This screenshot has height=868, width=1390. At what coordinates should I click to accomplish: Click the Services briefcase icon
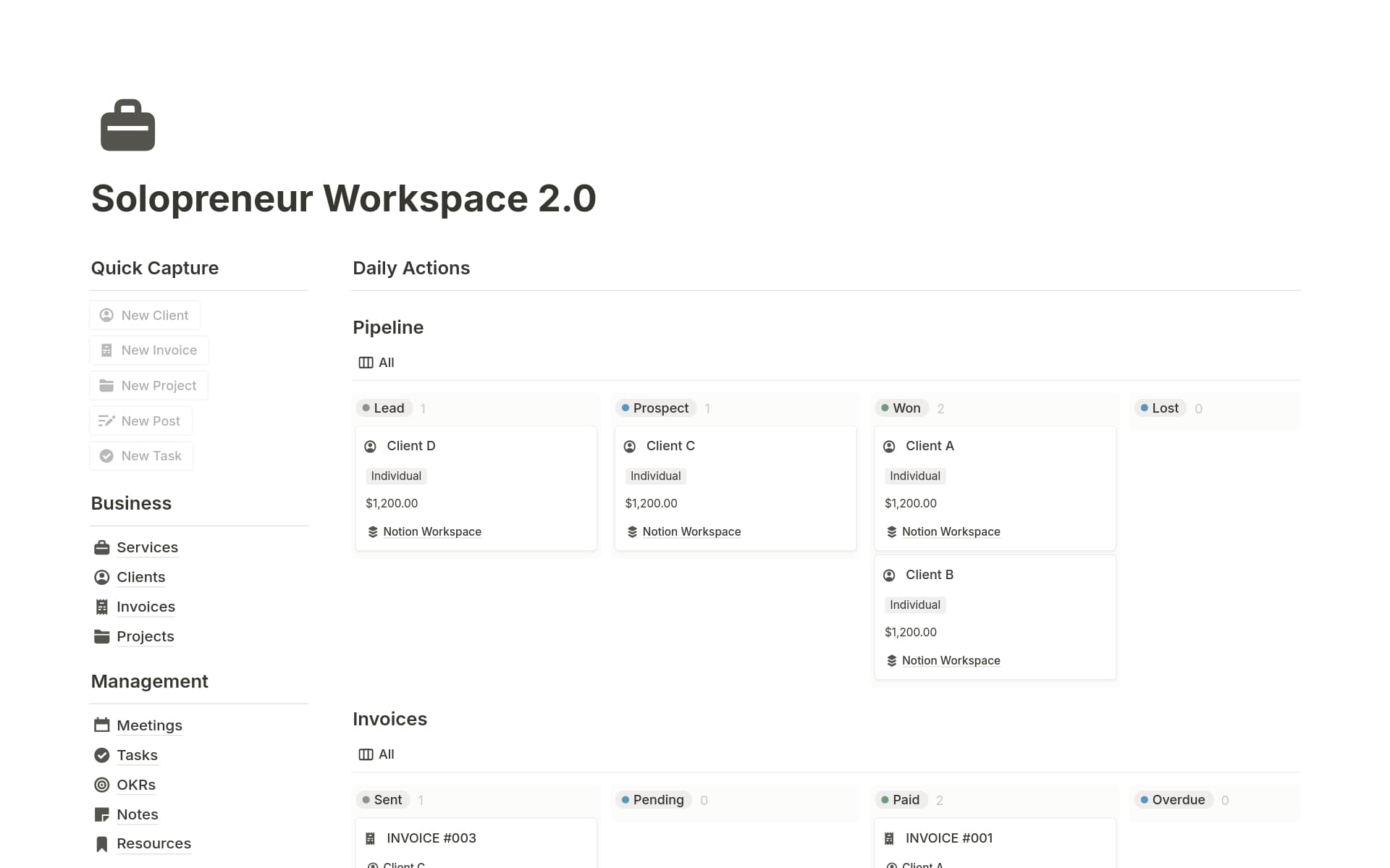tap(102, 547)
